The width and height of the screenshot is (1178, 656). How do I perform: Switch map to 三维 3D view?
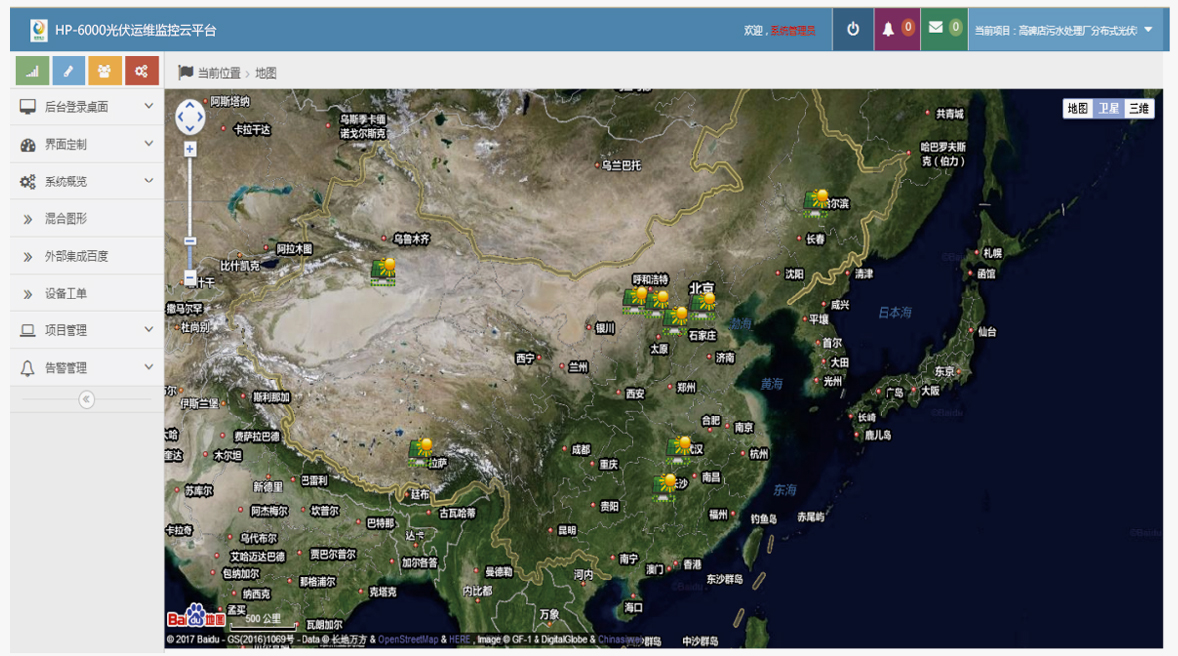[1139, 109]
